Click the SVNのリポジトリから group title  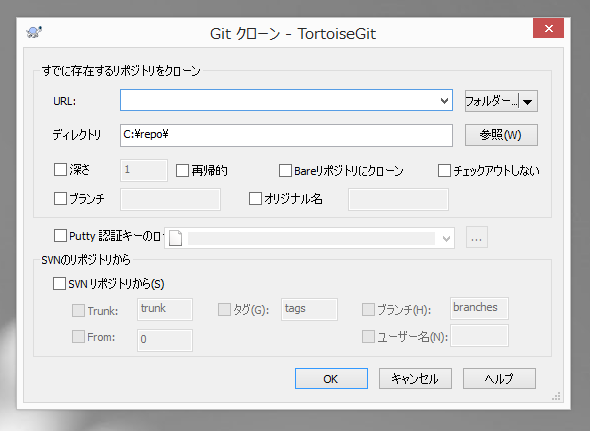85,260
